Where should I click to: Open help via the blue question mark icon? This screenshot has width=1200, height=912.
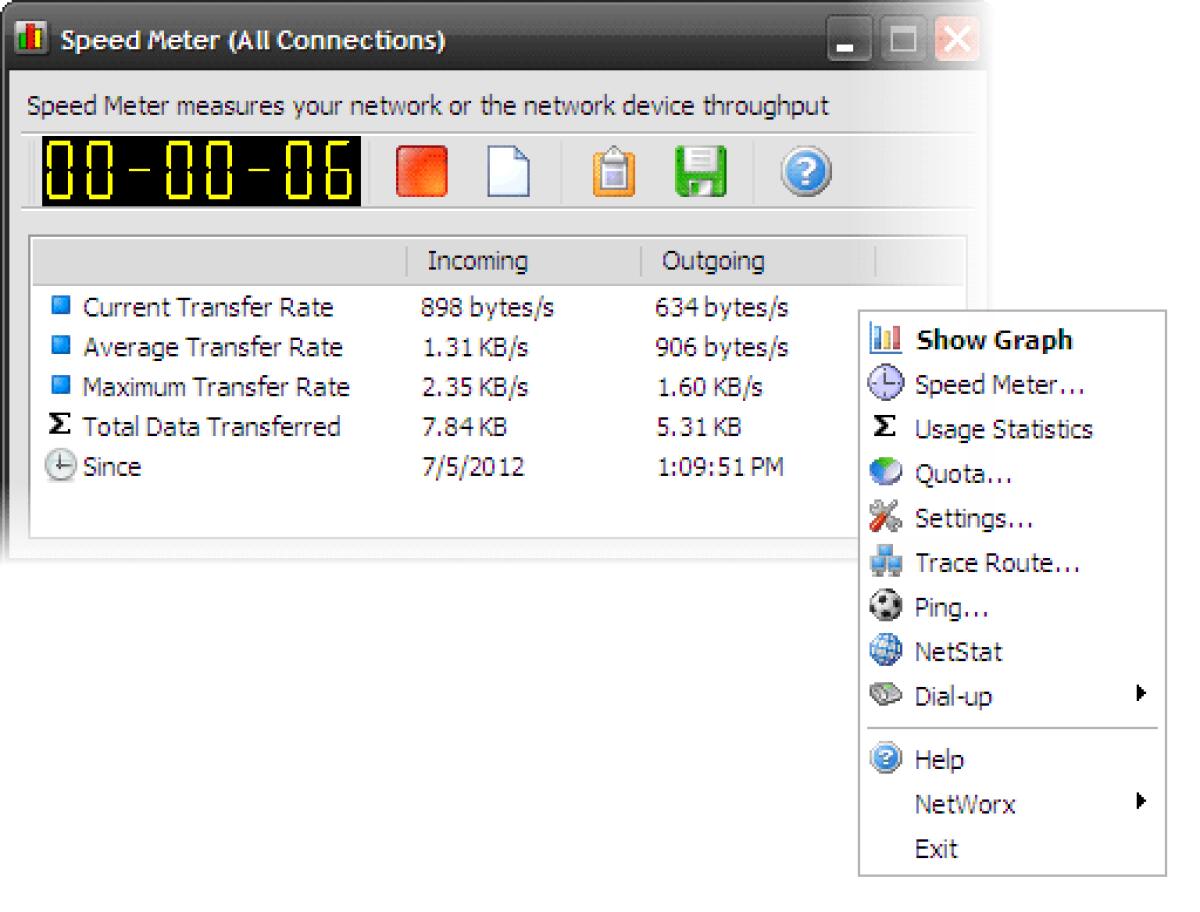tap(805, 171)
